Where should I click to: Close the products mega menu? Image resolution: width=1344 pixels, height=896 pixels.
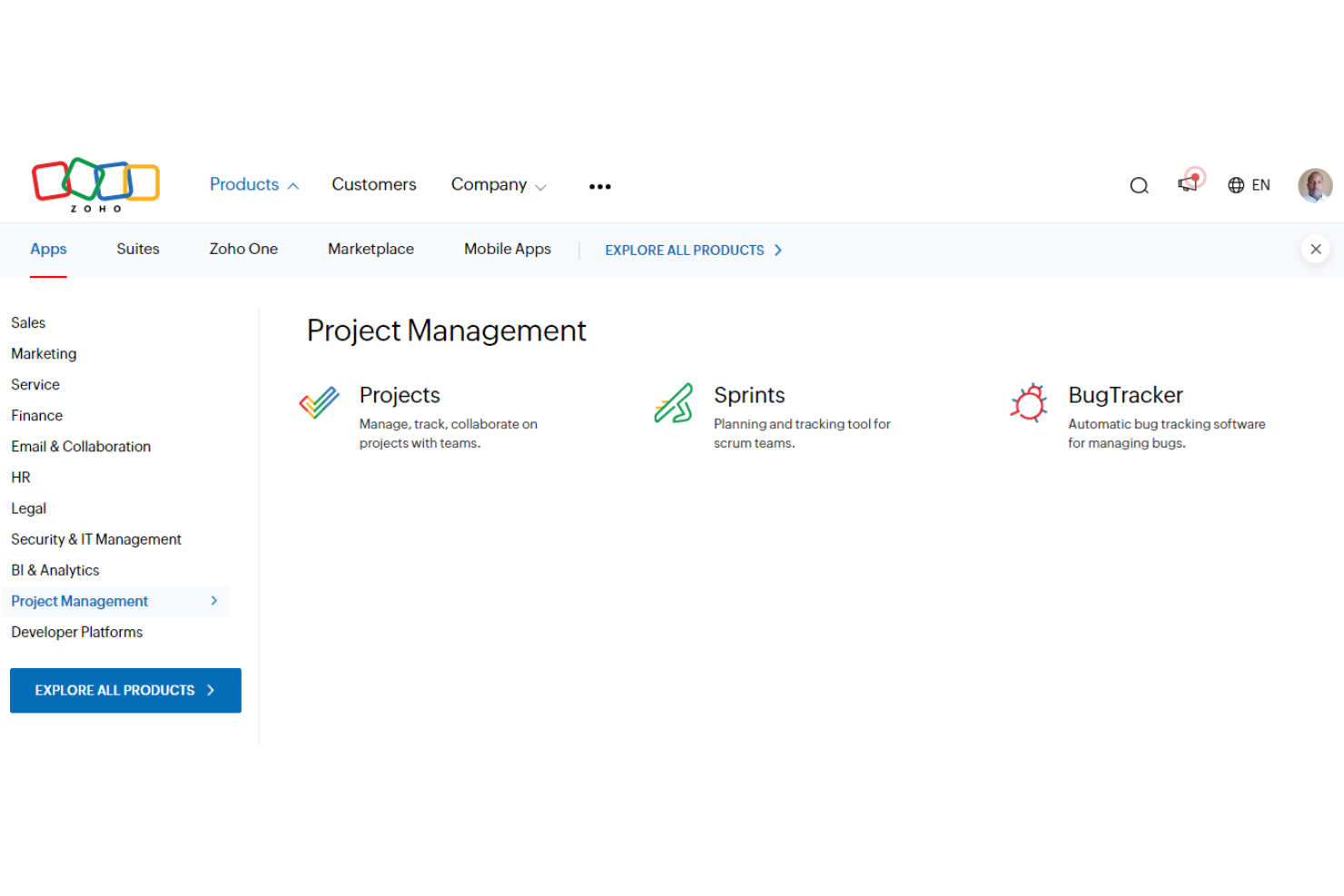1315,249
